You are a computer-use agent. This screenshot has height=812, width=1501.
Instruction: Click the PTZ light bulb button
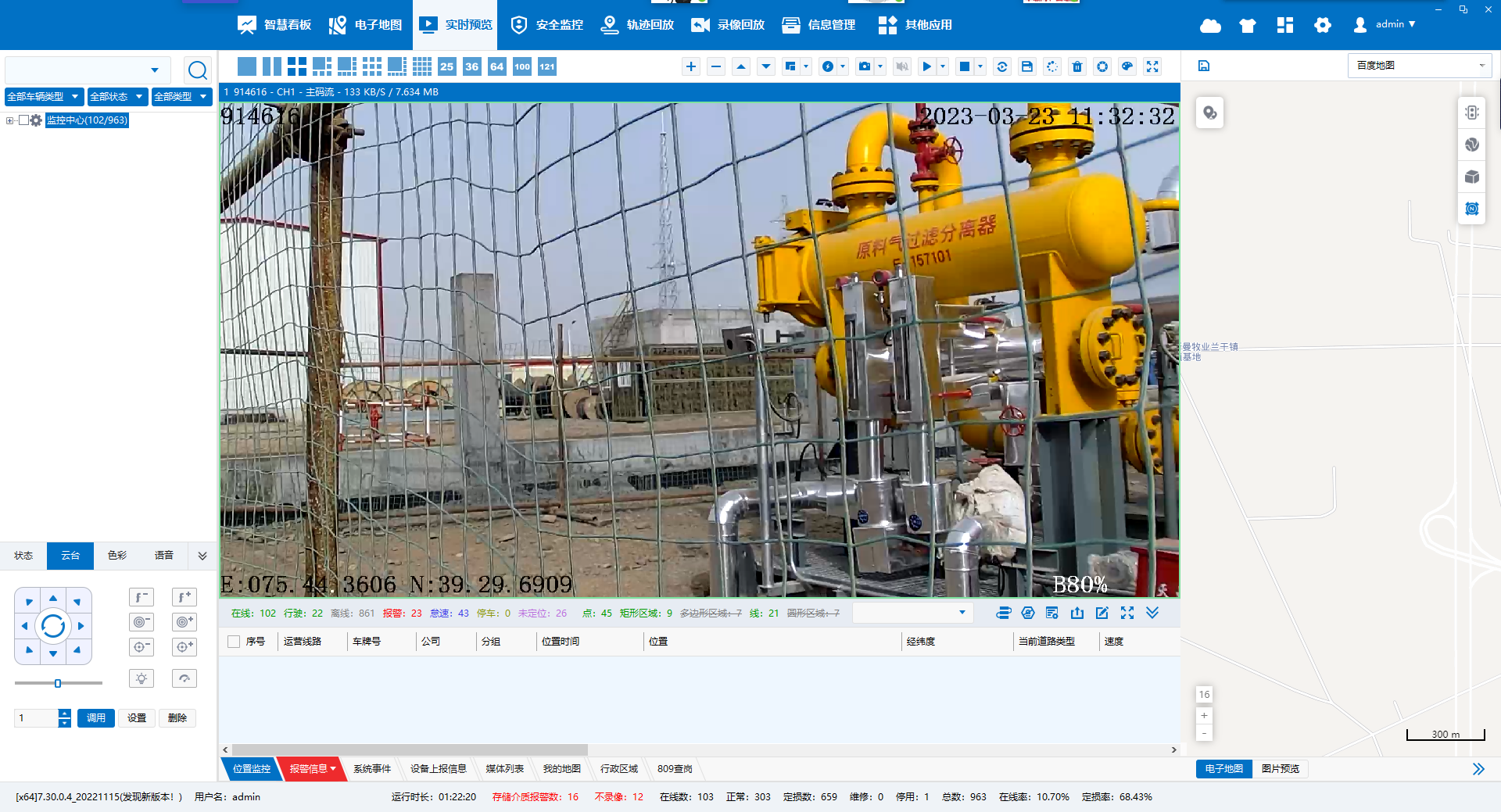(142, 678)
